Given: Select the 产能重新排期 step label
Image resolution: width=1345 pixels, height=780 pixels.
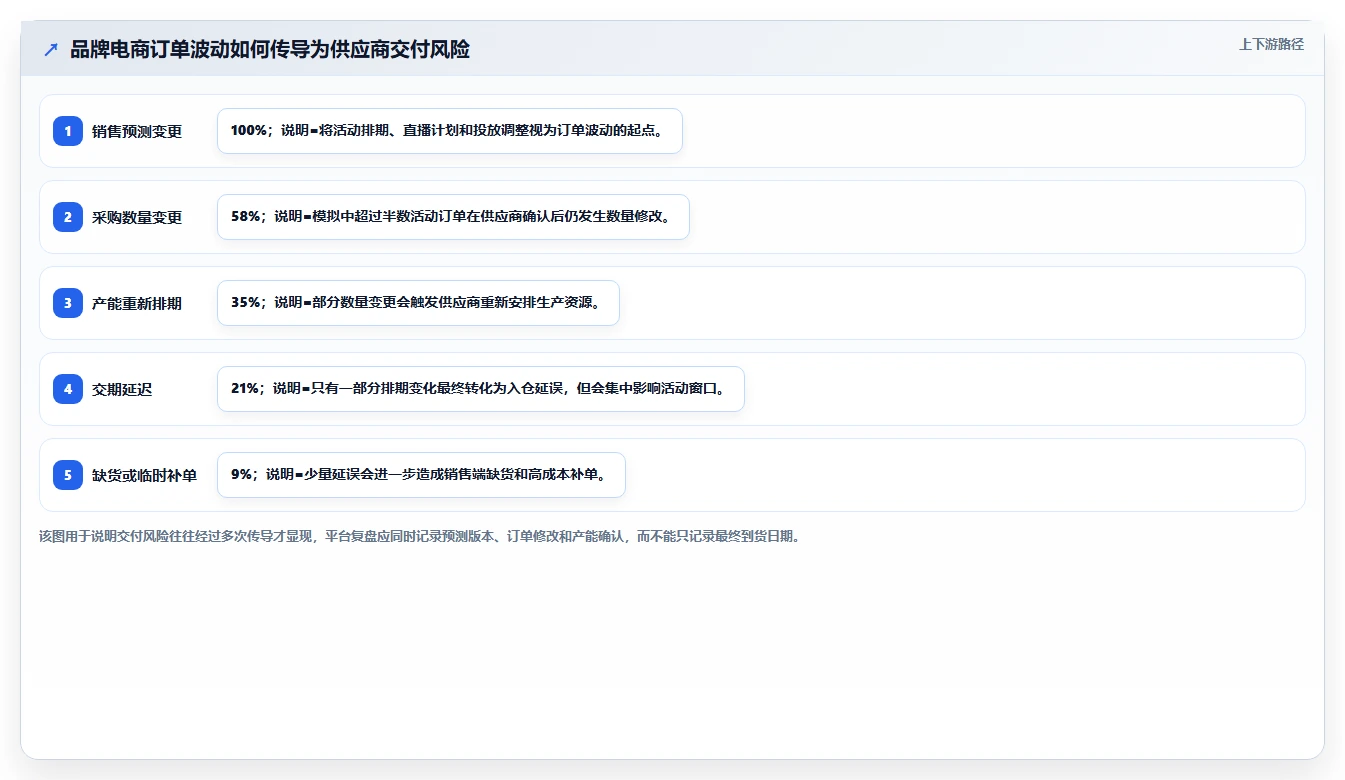Looking at the screenshot, I should (x=137, y=303).
